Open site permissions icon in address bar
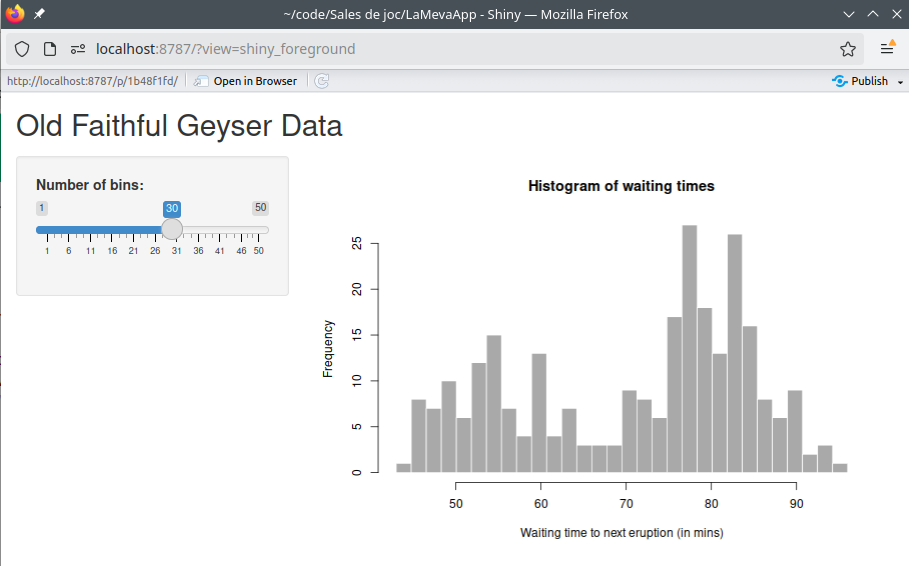The image size is (909, 566). [78, 49]
